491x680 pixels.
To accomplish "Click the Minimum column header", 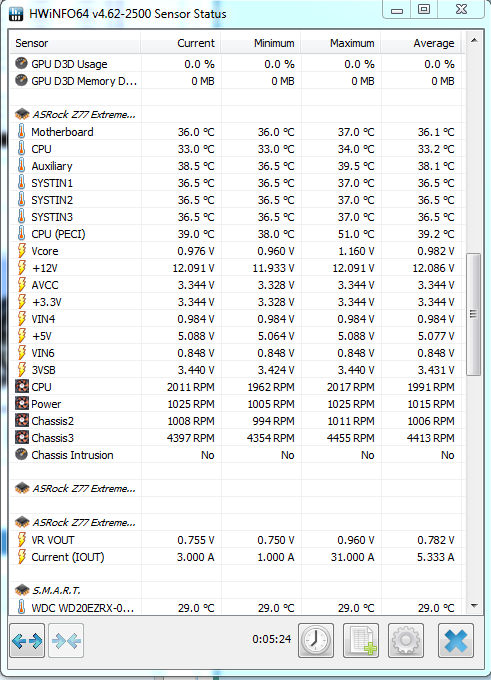I will [x=261, y=43].
